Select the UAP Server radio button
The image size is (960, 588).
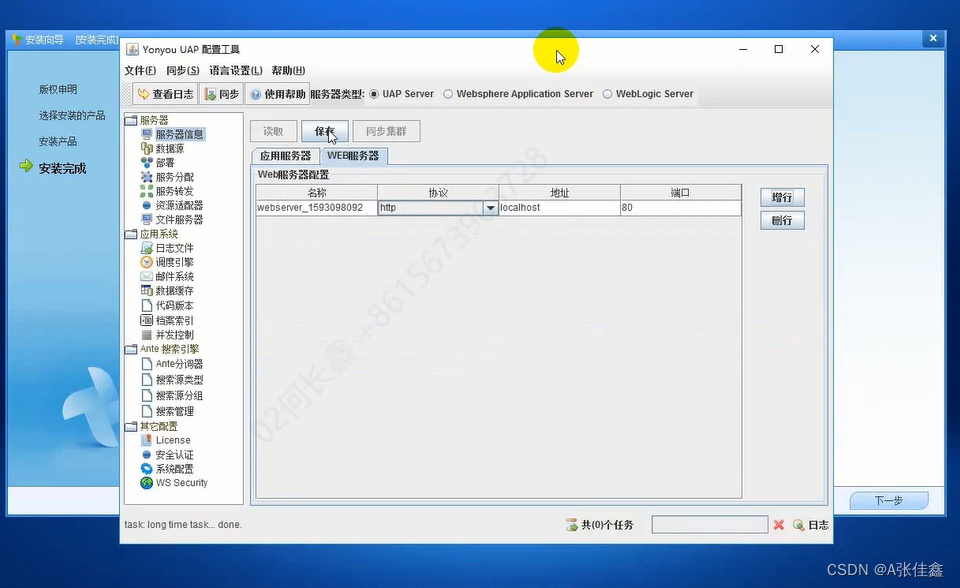point(374,94)
